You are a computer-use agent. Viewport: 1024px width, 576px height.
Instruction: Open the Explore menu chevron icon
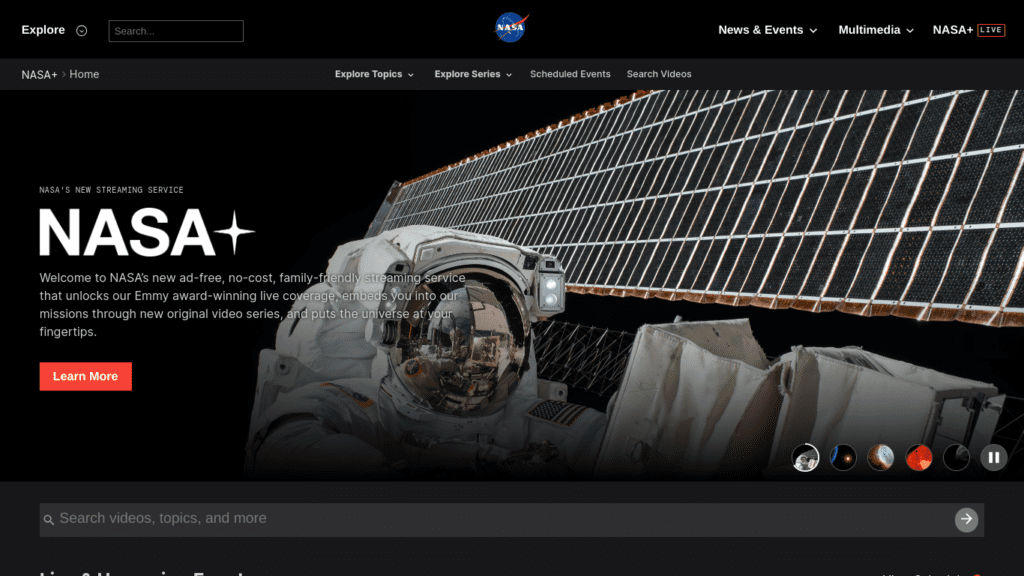point(82,31)
